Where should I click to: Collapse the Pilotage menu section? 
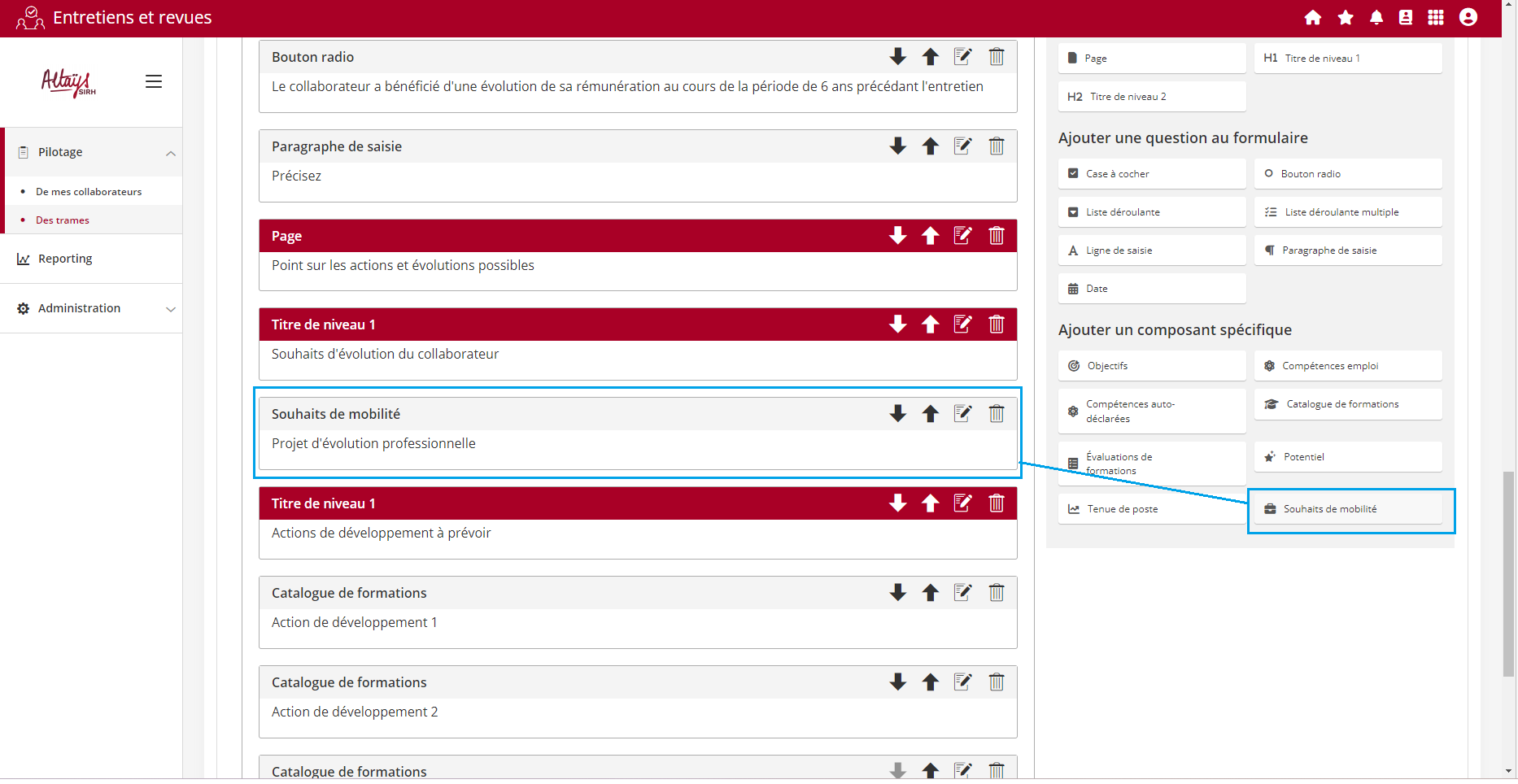pyautogui.click(x=171, y=153)
